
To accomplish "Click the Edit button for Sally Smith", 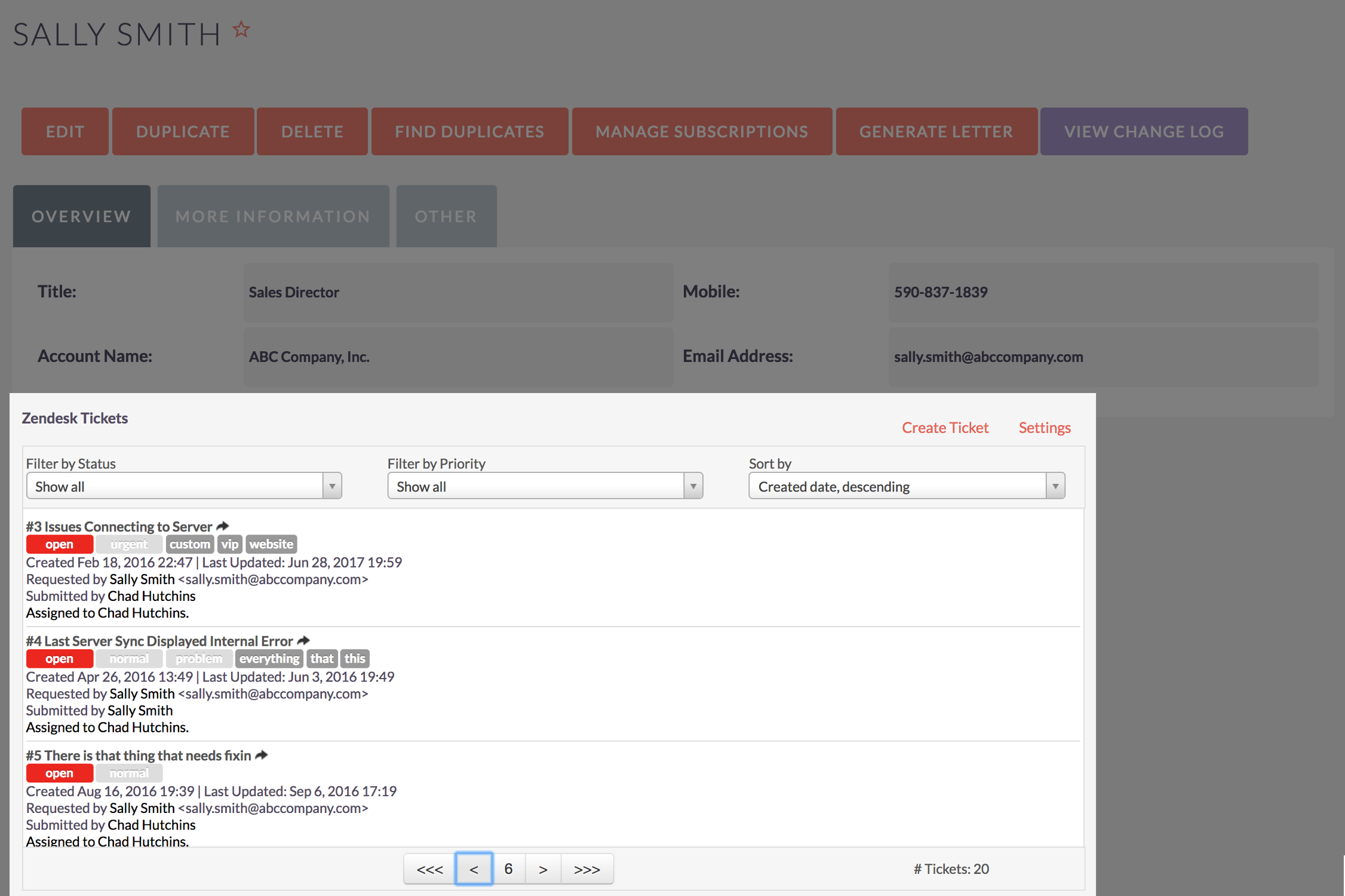I will point(65,131).
